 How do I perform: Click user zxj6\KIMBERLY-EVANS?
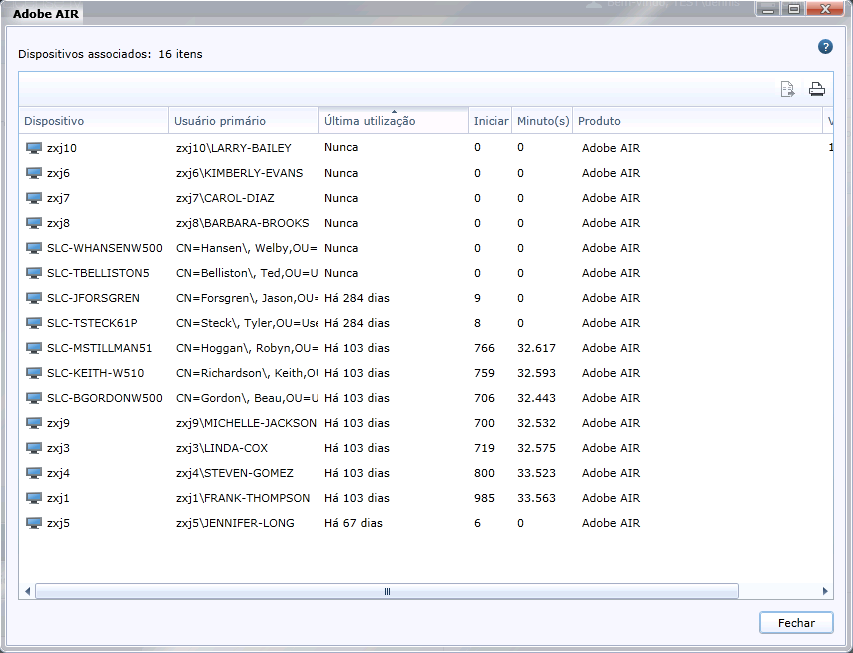(239, 173)
